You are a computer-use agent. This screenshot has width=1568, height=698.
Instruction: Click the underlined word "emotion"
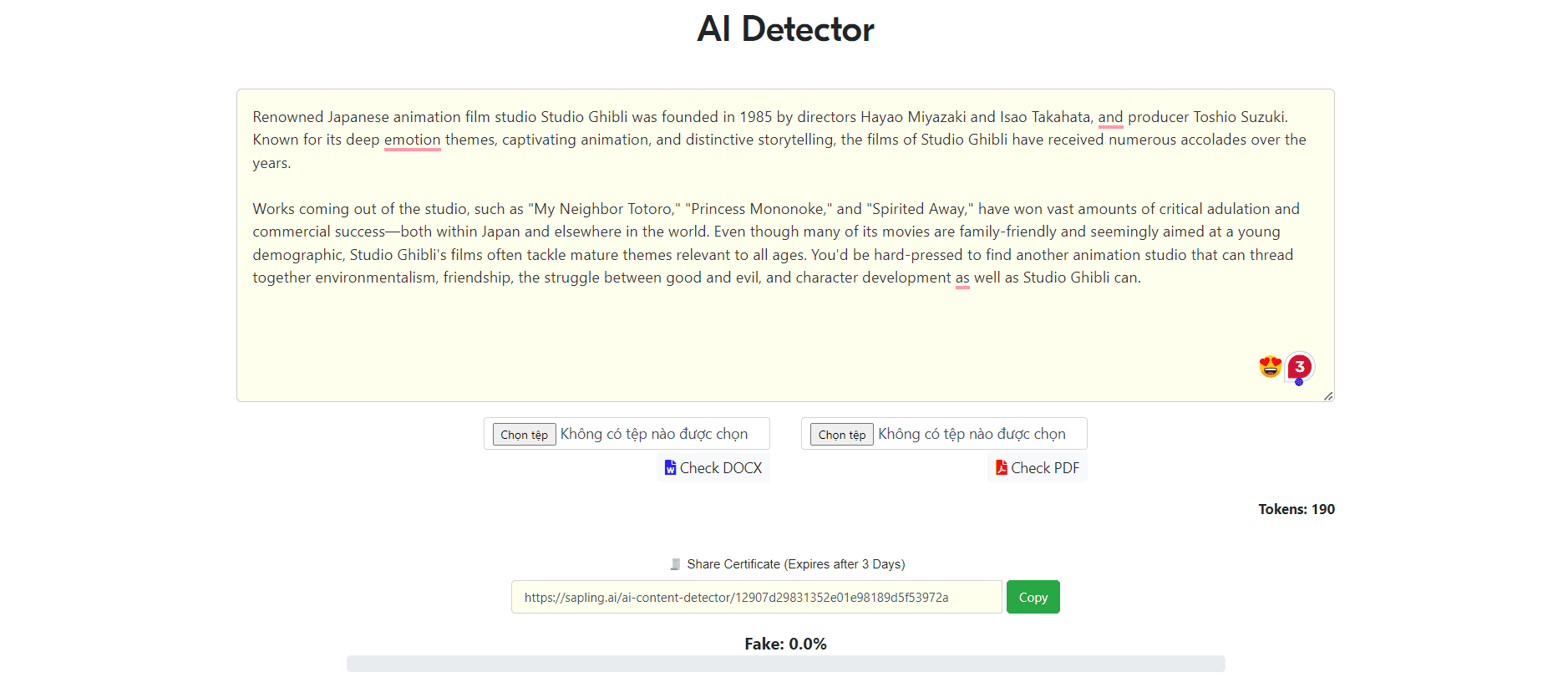[412, 140]
